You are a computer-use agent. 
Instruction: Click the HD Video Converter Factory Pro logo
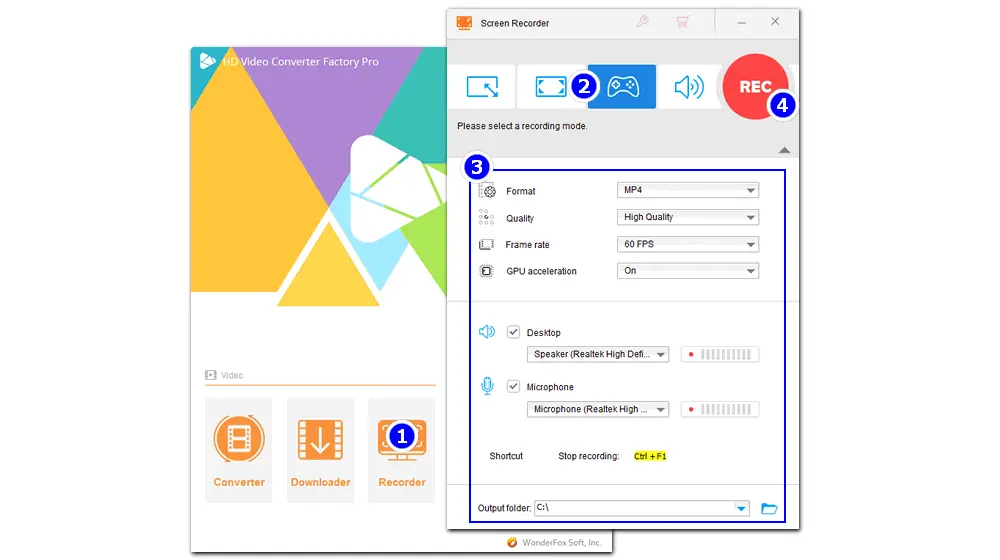(x=207, y=61)
